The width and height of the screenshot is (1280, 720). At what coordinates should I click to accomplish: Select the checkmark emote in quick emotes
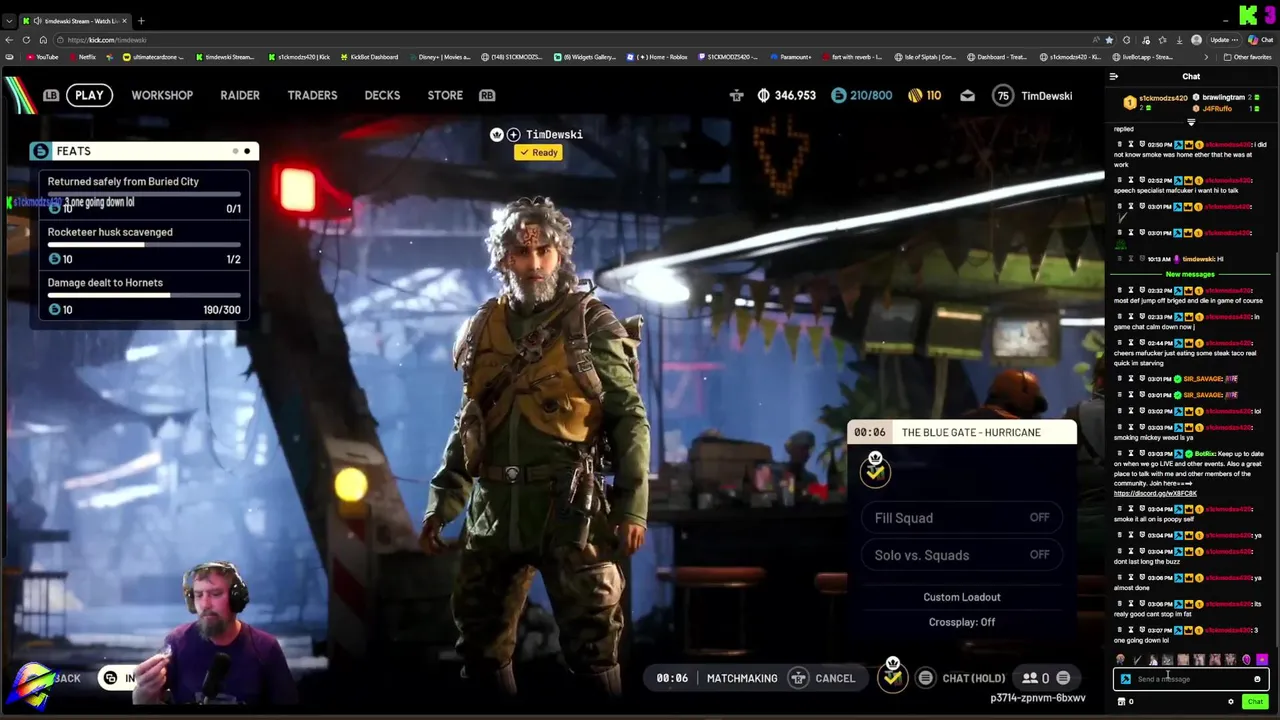[1136, 660]
